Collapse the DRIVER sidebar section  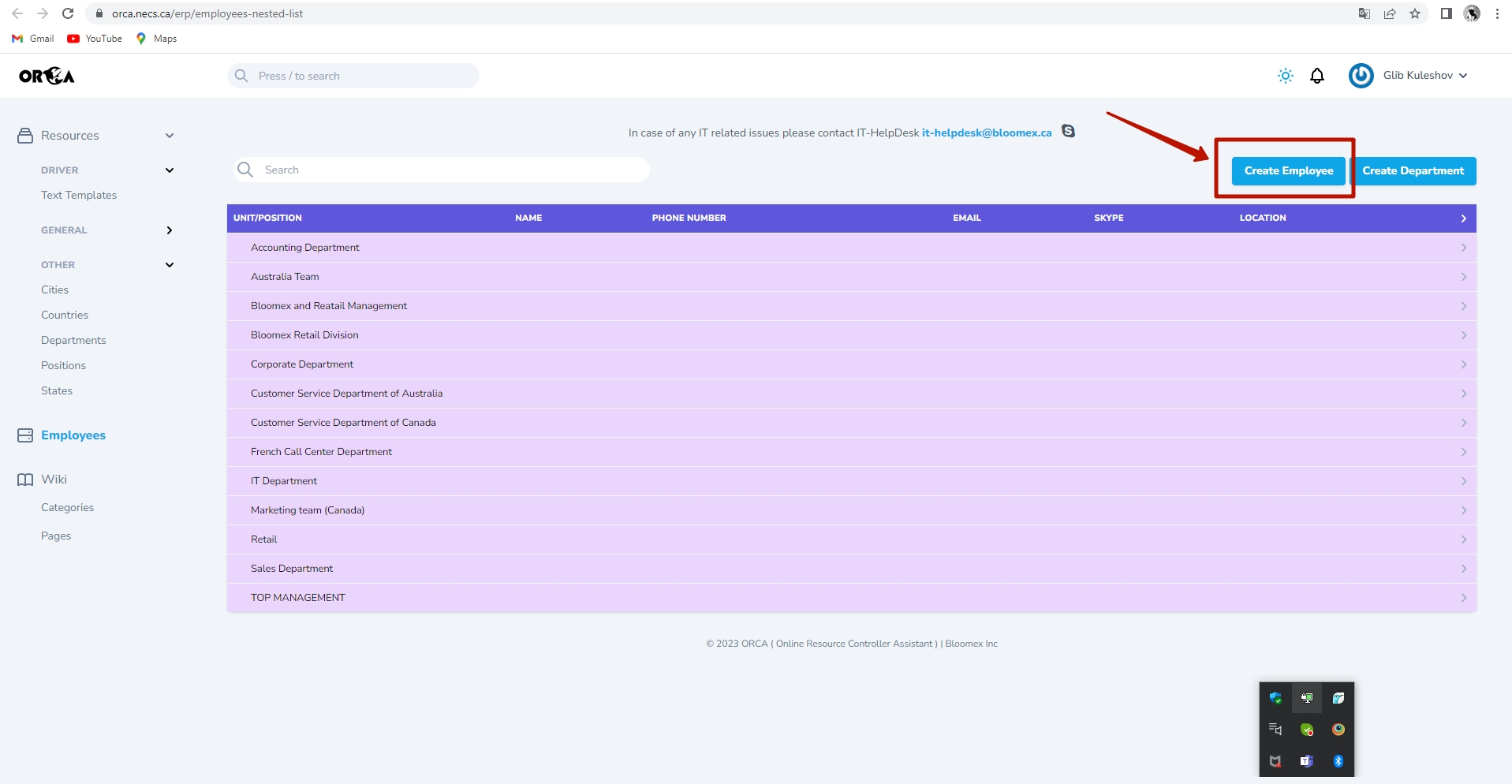(169, 170)
